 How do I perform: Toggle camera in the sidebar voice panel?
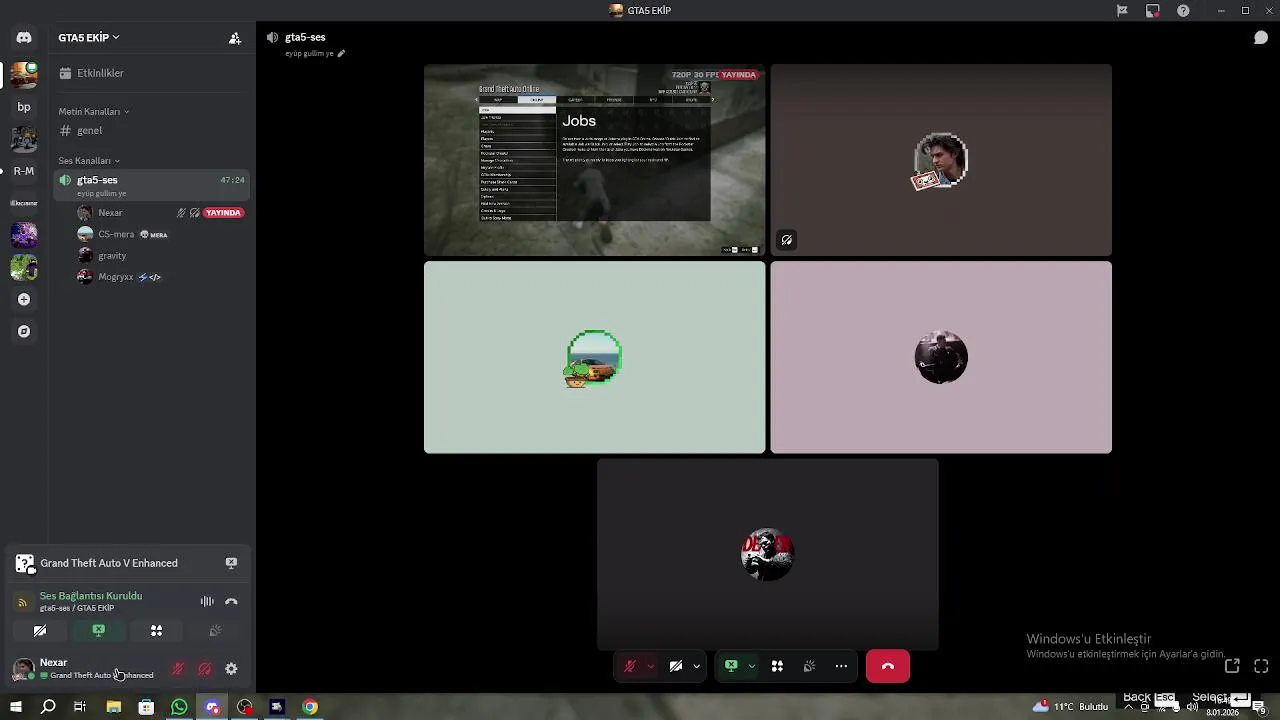(40, 631)
